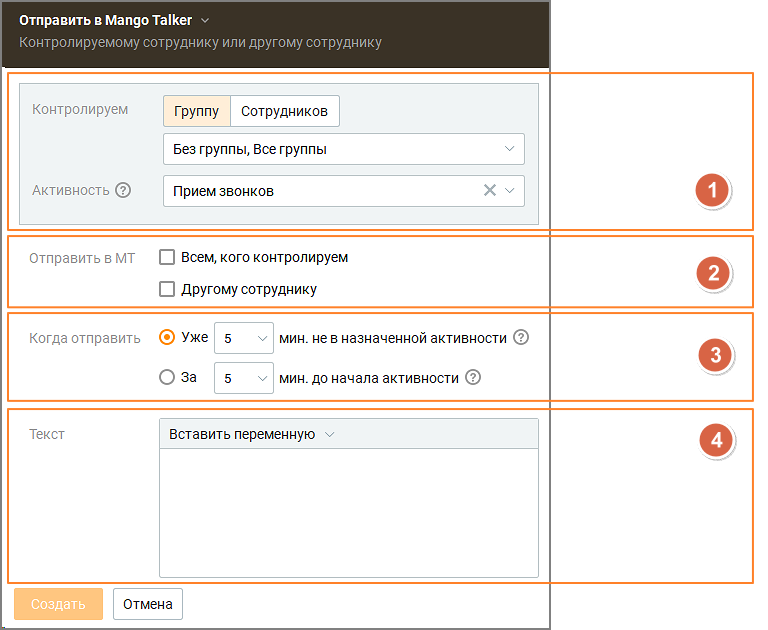The image size is (768, 630).
Task: Select the За radio button
Action: [167, 377]
